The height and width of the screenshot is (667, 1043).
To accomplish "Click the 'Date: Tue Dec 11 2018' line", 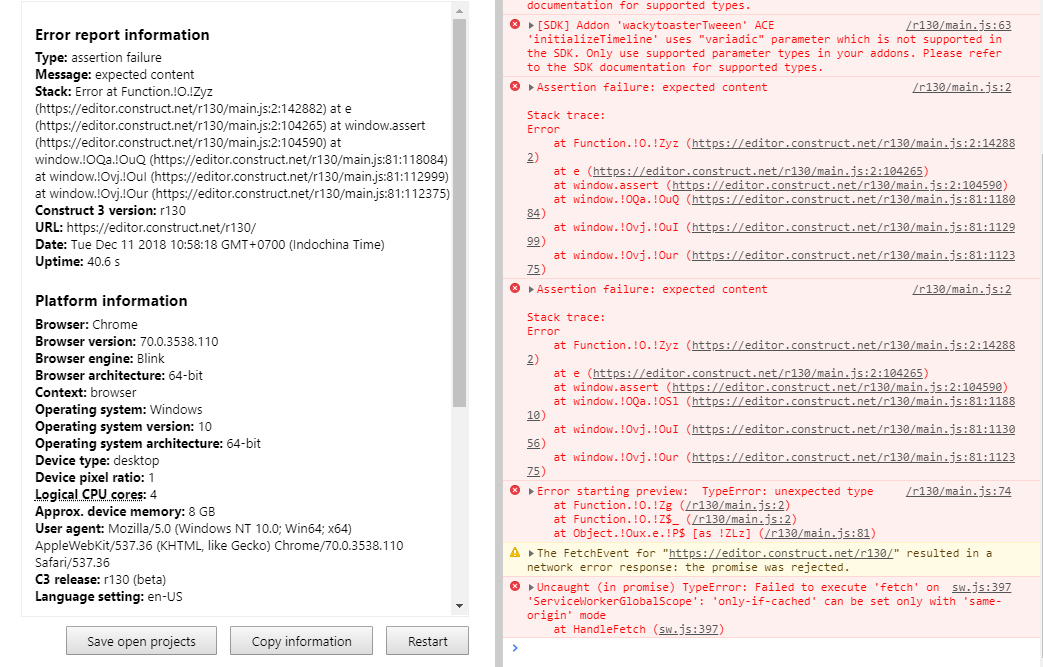I will (x=210, y=245).
